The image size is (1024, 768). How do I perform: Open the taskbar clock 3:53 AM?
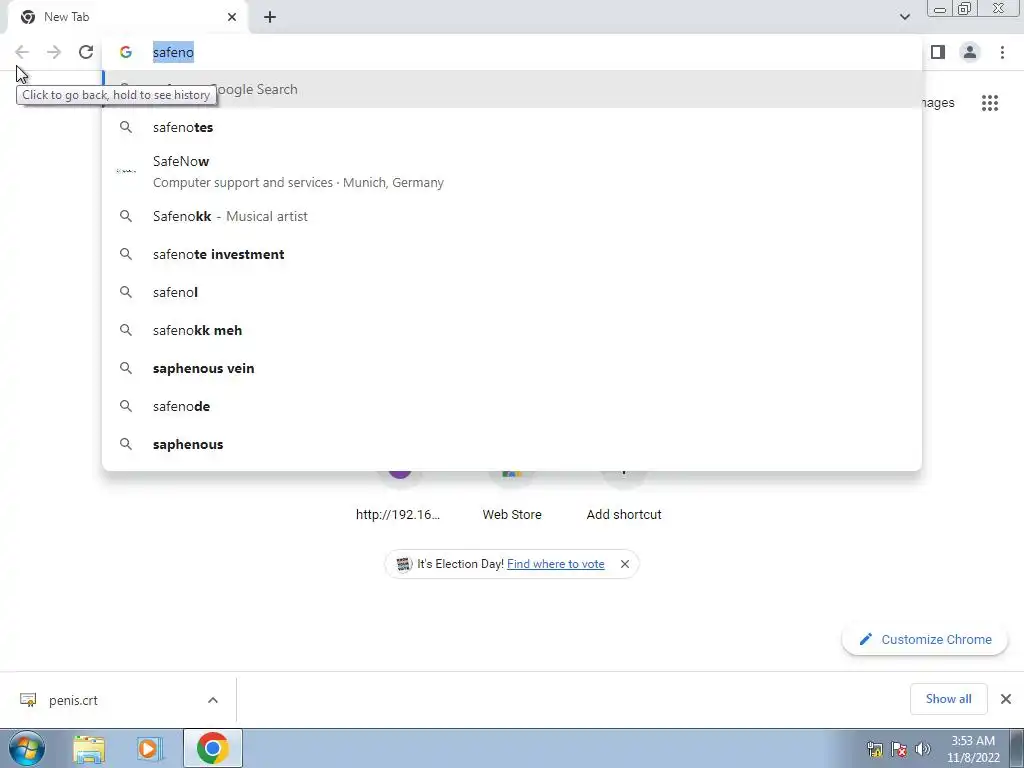(x=973, y=749)
